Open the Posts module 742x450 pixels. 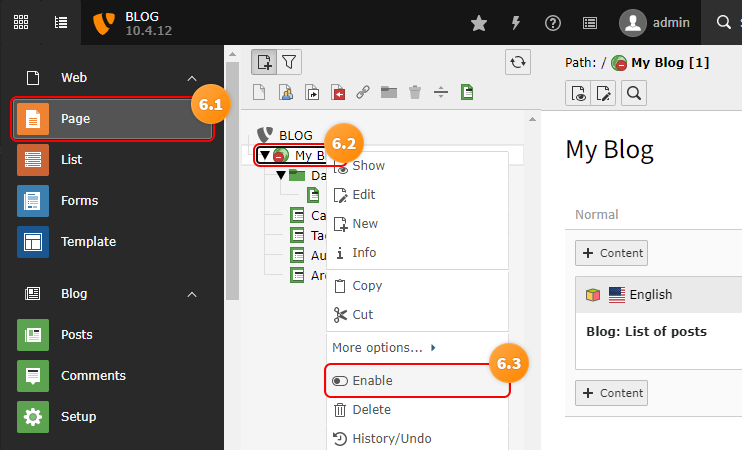[x=76, y=335]
